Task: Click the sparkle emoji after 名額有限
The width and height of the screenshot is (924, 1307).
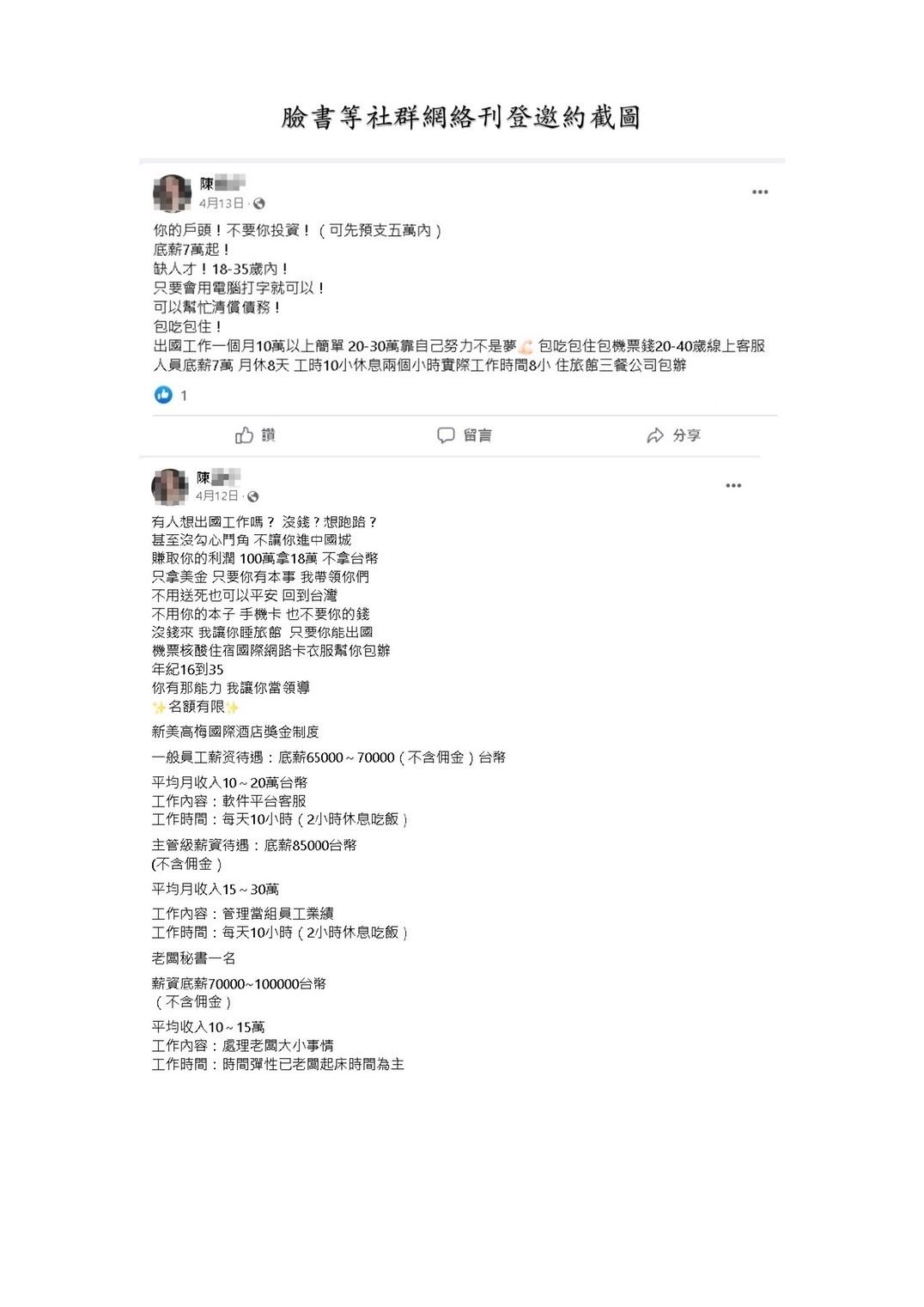Action: pos(233,708)
